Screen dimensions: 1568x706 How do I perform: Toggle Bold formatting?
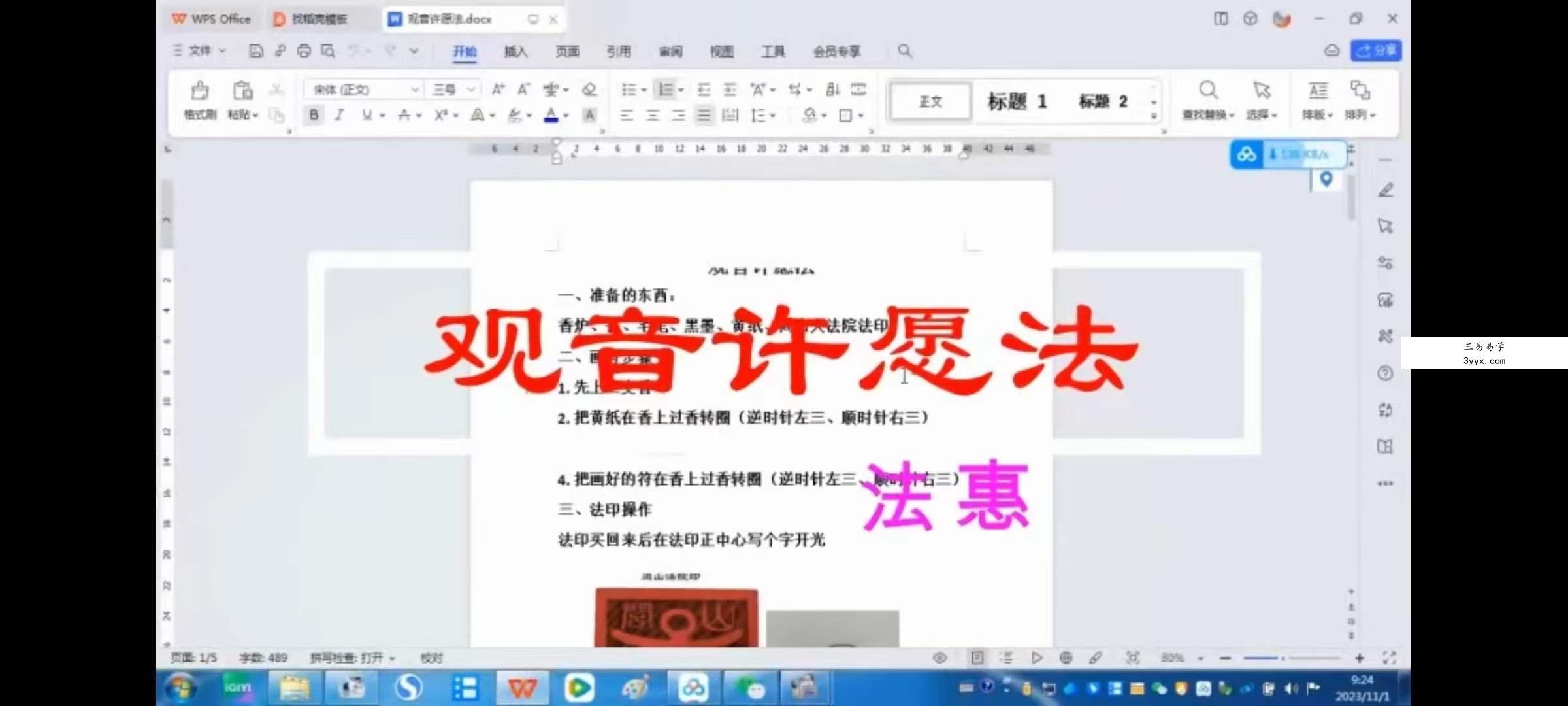click(314, 115)
